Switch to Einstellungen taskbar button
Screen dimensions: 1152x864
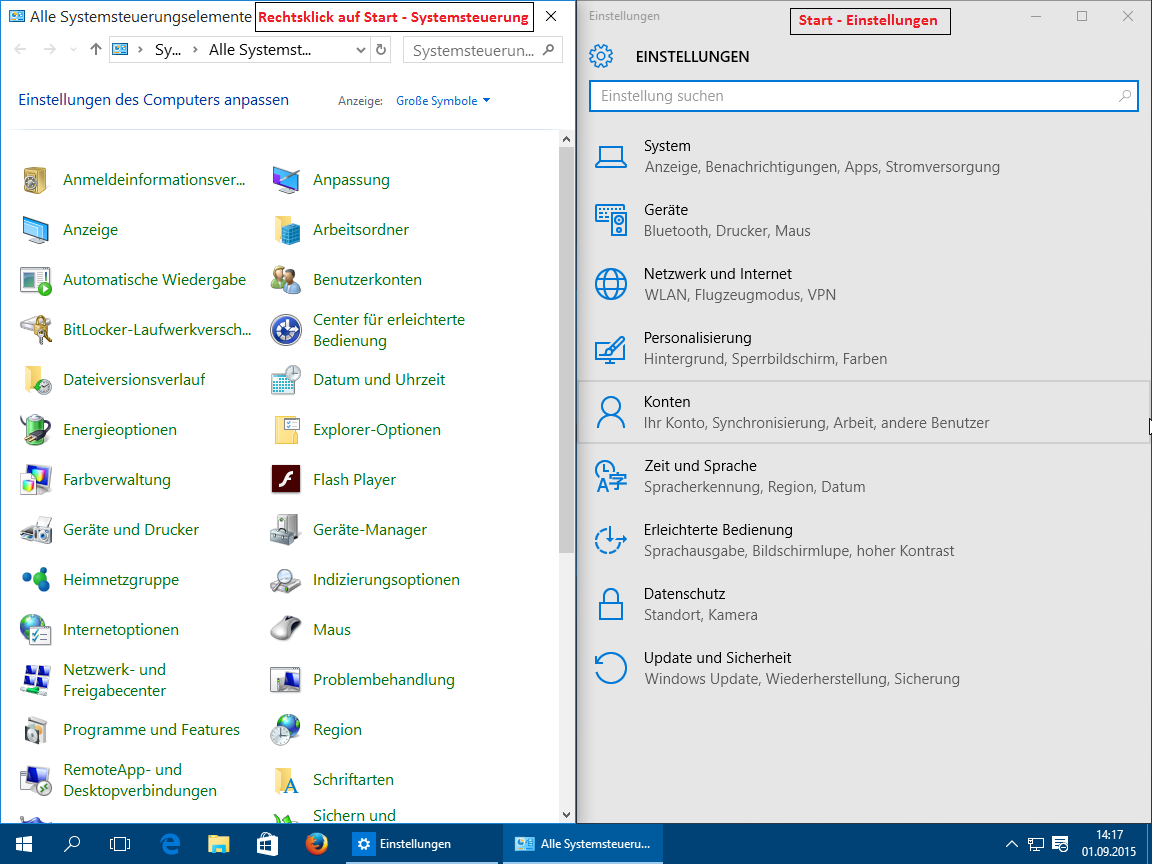pyautogui.click(x=423, y=844)
